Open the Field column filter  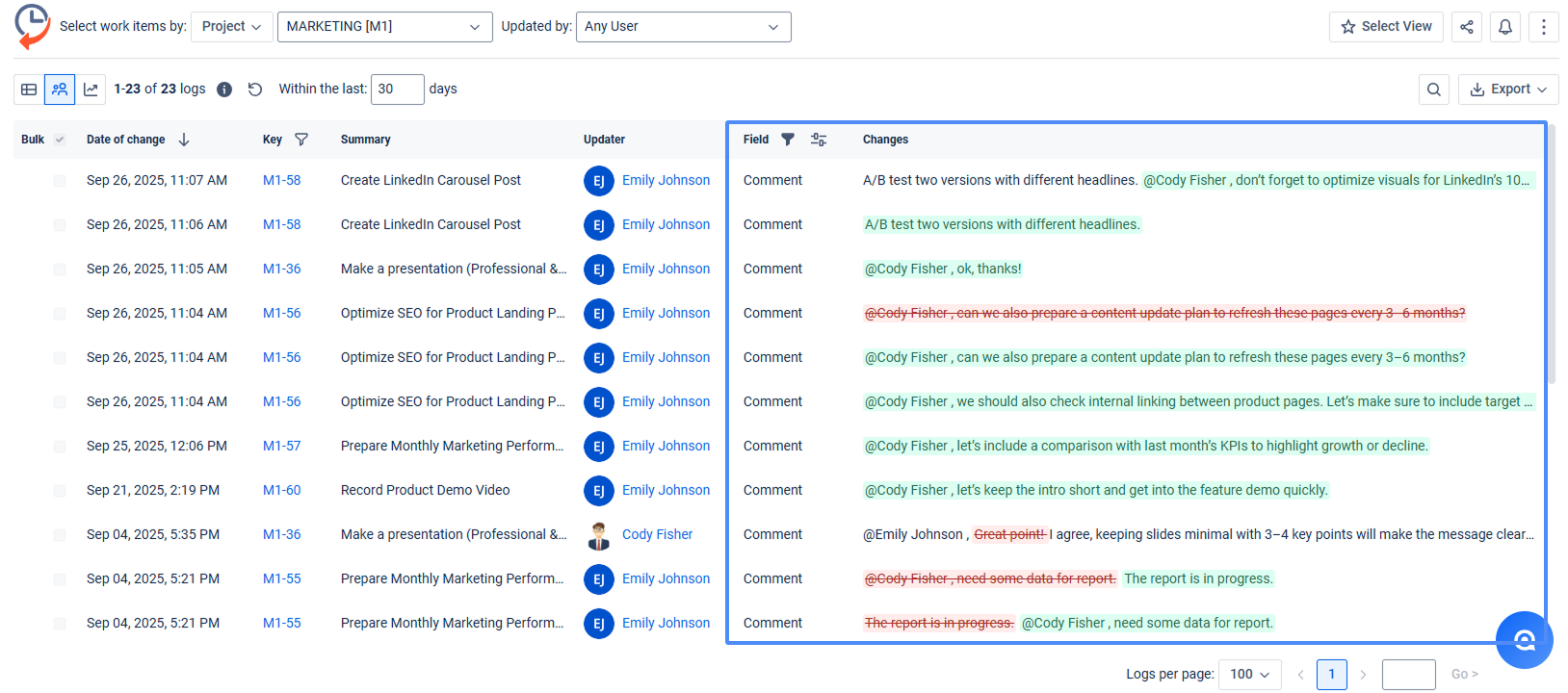[787, 140]
